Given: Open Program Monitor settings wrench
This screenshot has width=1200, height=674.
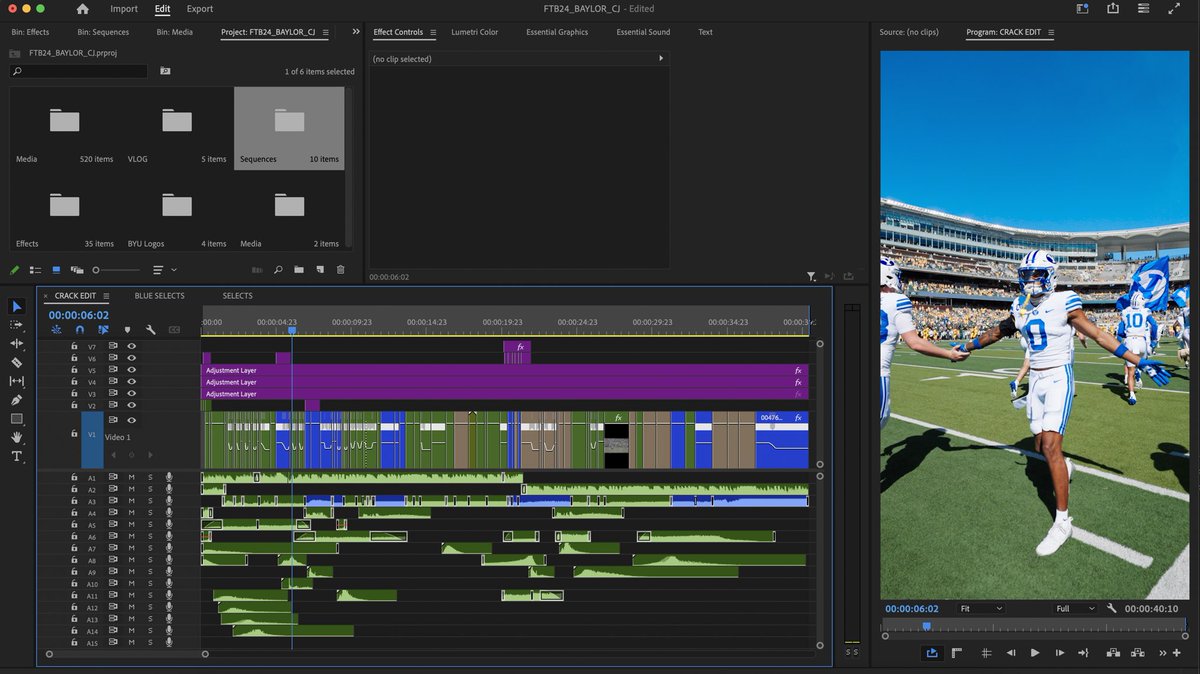Looking at the screenshot, I should [1112, 608].
